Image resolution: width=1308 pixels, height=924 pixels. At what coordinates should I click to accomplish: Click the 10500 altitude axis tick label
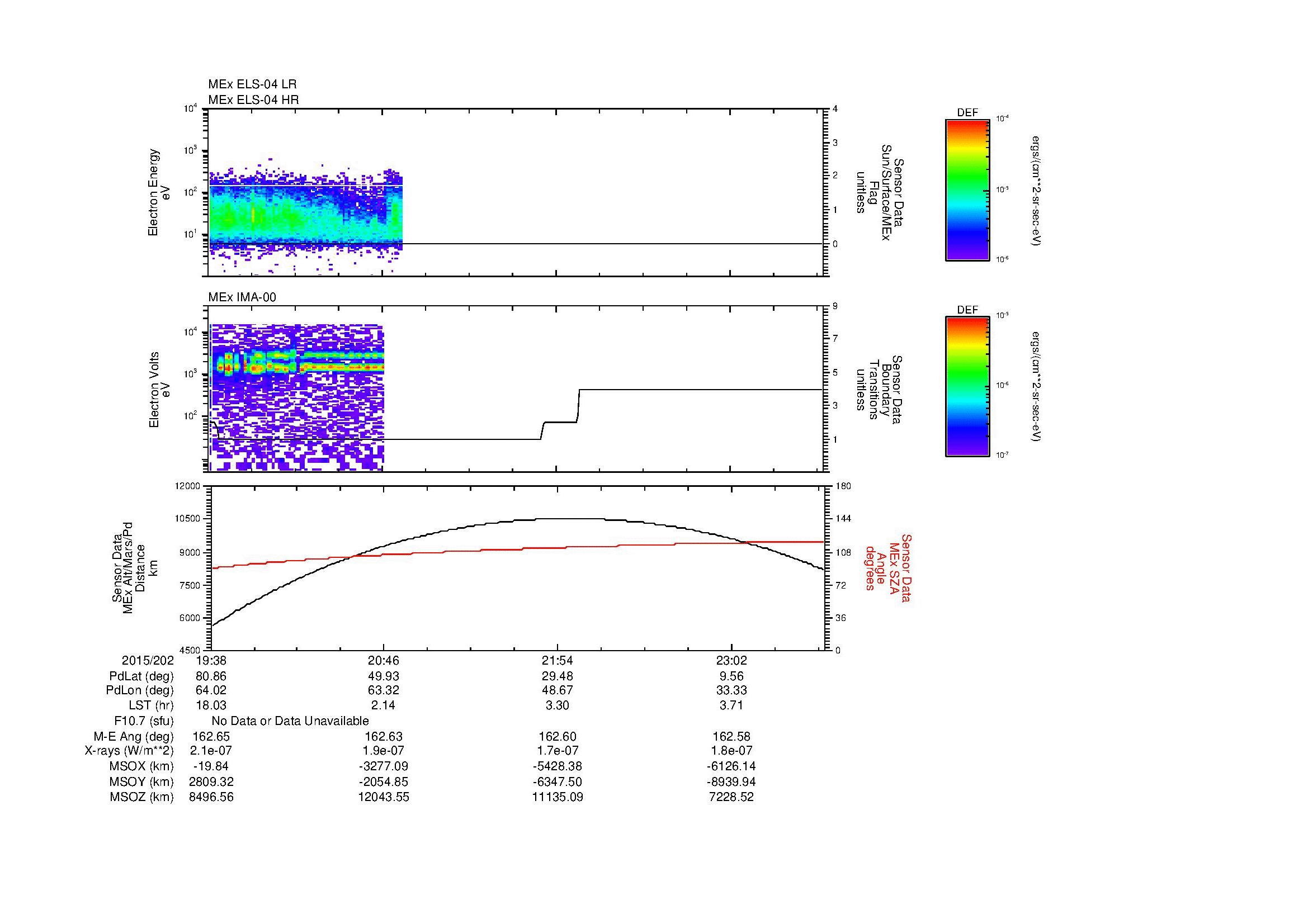pyautogui.click(x=187, y=519)
